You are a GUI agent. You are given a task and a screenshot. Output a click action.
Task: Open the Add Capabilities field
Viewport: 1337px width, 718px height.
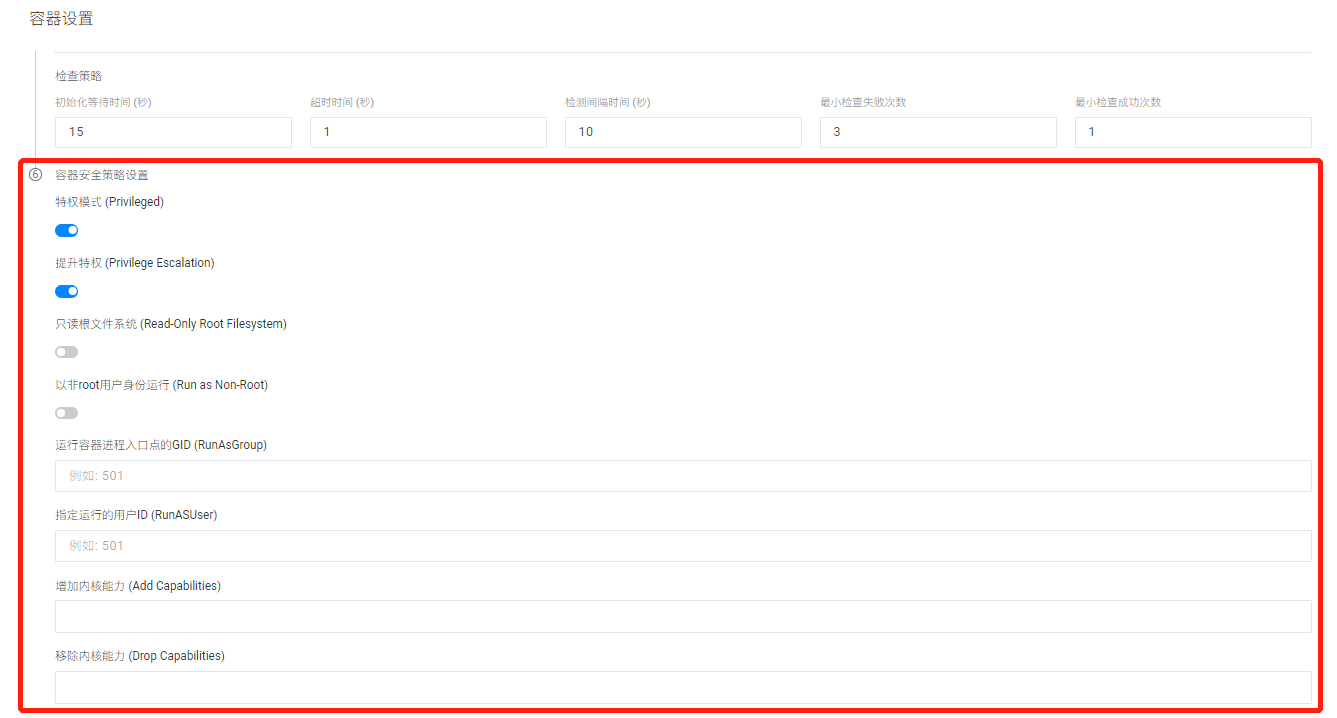pos(683,617)
